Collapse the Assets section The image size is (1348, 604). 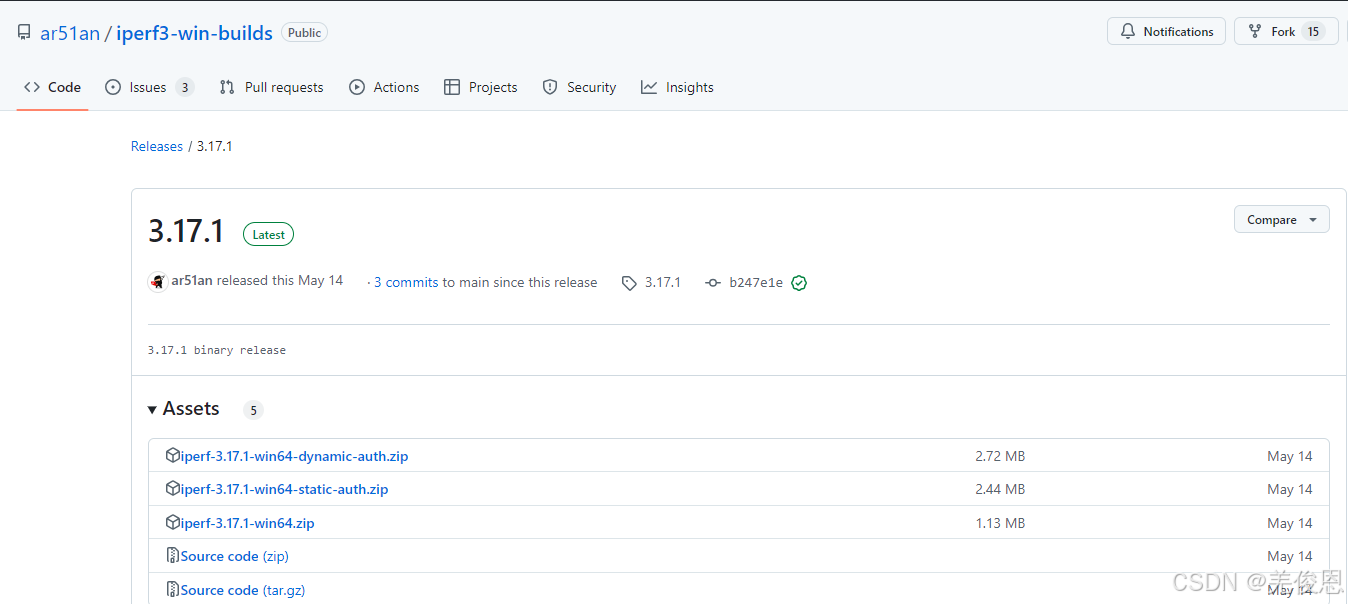(x=184, y=409)
